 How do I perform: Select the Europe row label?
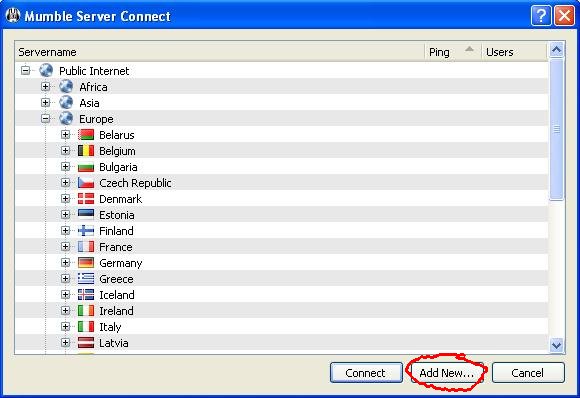(96, 119)
